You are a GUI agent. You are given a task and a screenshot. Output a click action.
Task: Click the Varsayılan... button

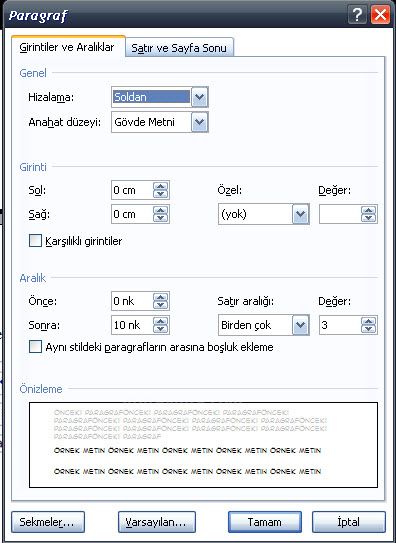pyautogui.click(x=157, y=522)
